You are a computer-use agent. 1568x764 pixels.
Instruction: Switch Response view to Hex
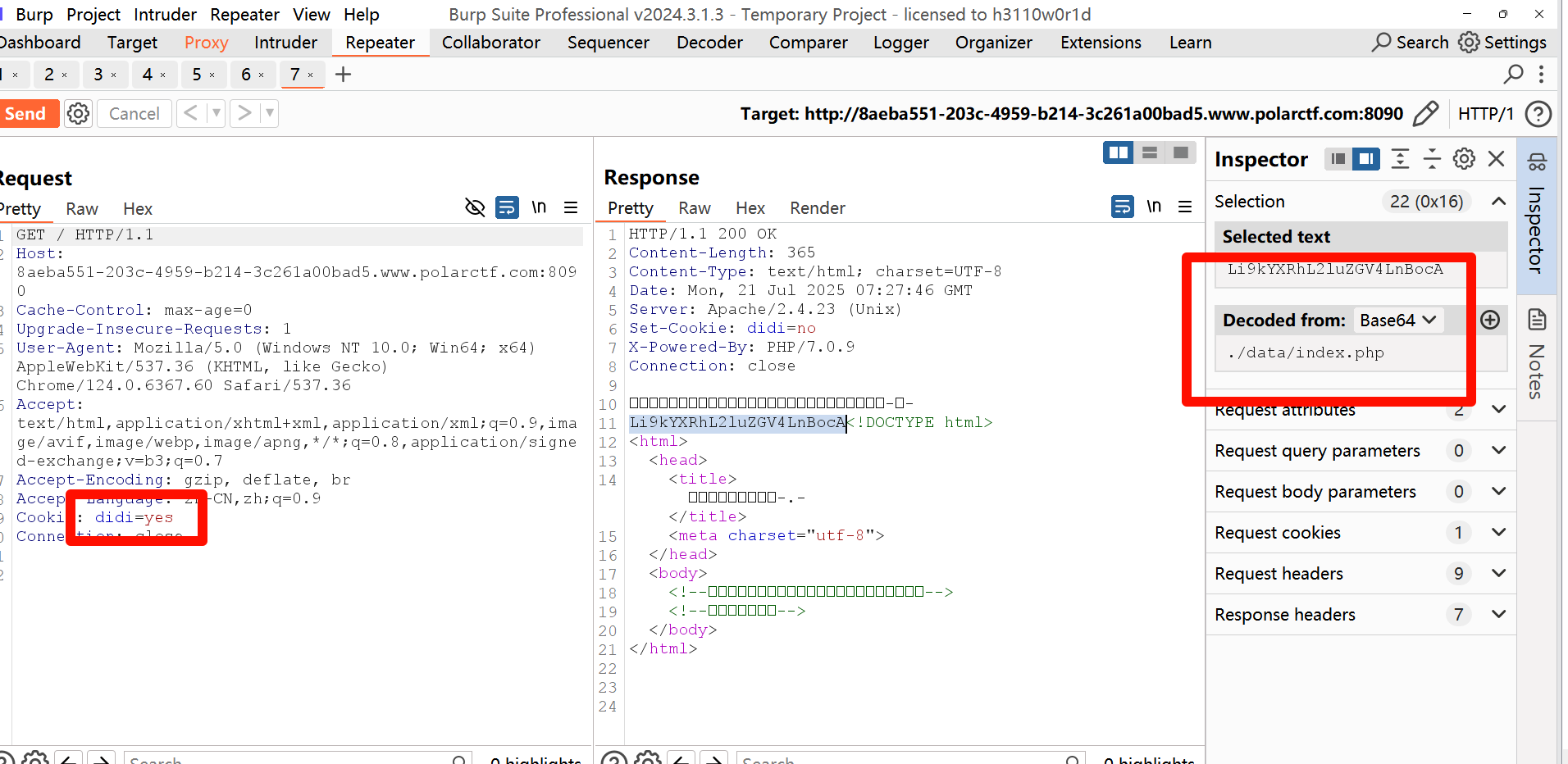(750, 207)
